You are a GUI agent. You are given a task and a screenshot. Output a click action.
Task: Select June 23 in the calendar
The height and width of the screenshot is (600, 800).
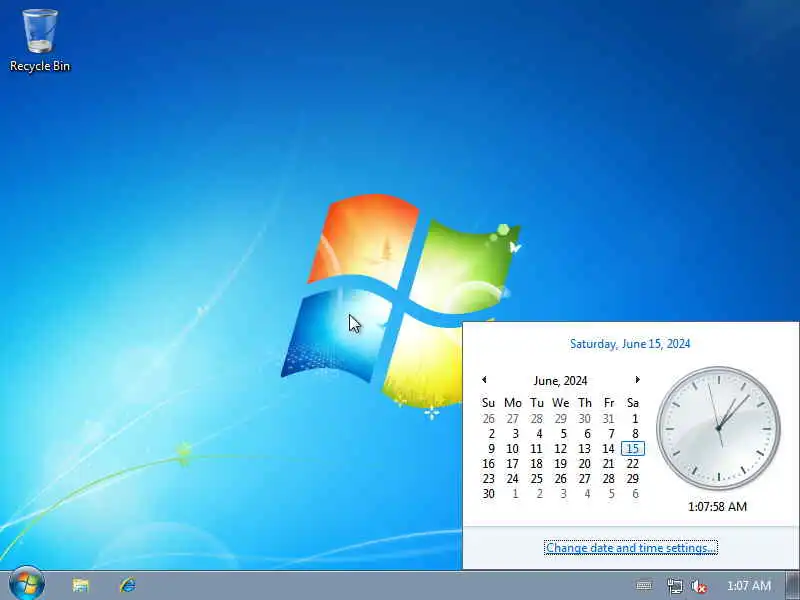coord(488,479)
